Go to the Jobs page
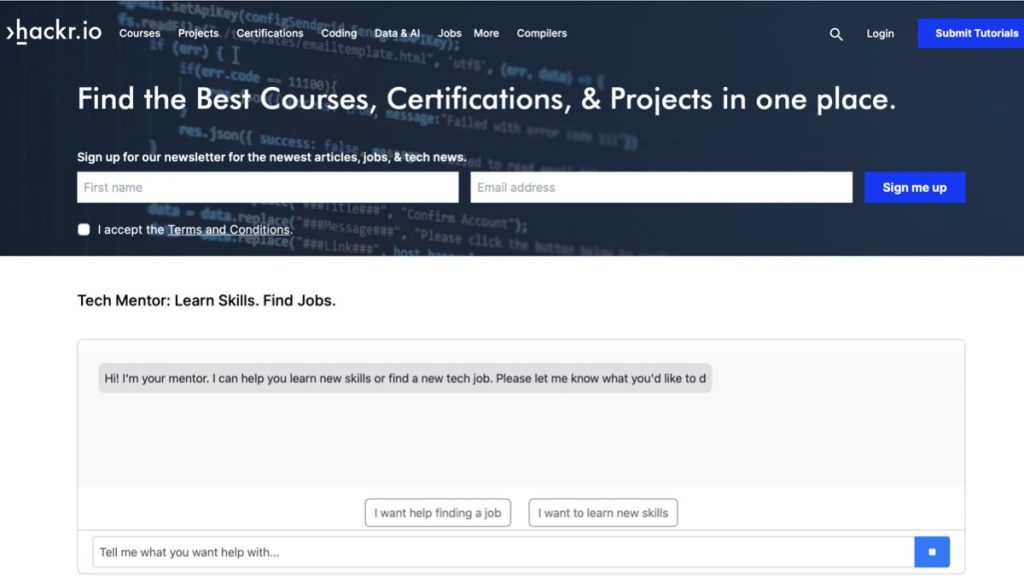Image resolution: width=1024 pixels, height=576 pixels. click(x=449, y=33)
